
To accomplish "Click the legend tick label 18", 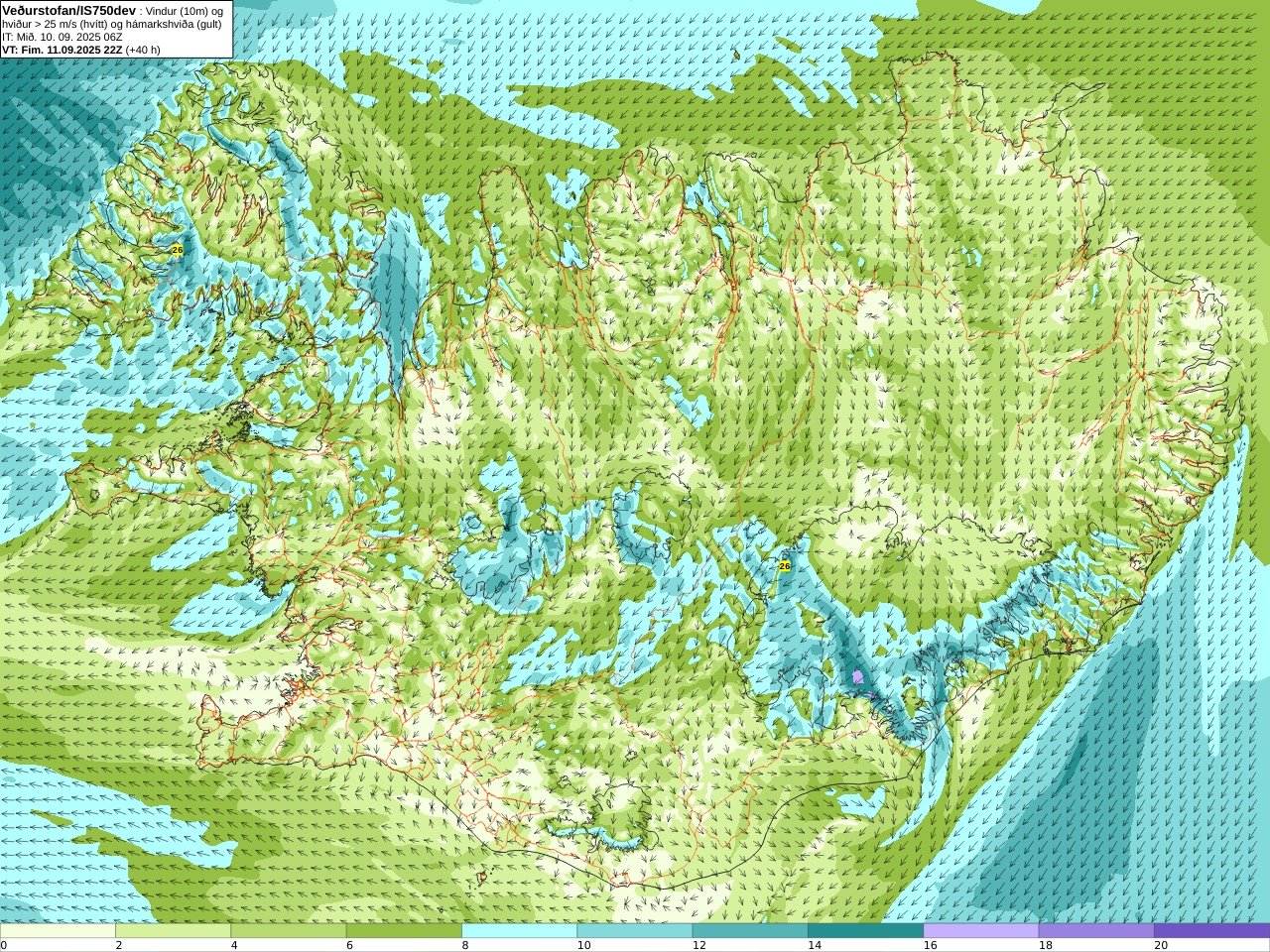I will pyautogui.click(x=1046, y=945).
